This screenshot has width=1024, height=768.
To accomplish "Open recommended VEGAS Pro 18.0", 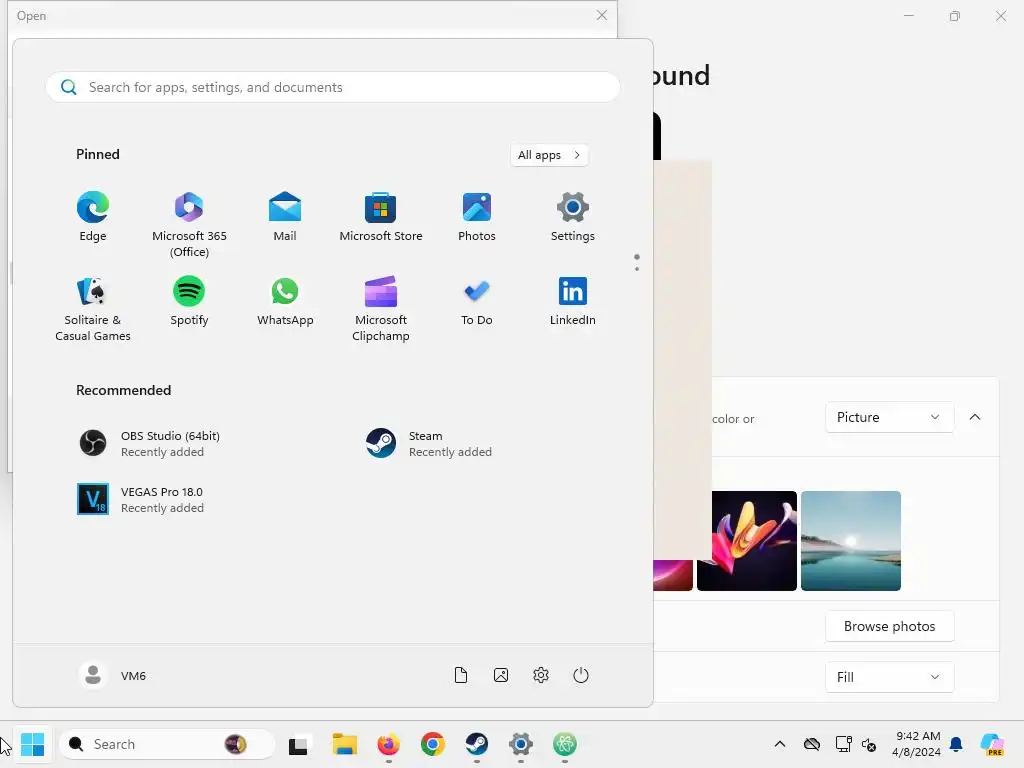I will click(x=141, y=500).
